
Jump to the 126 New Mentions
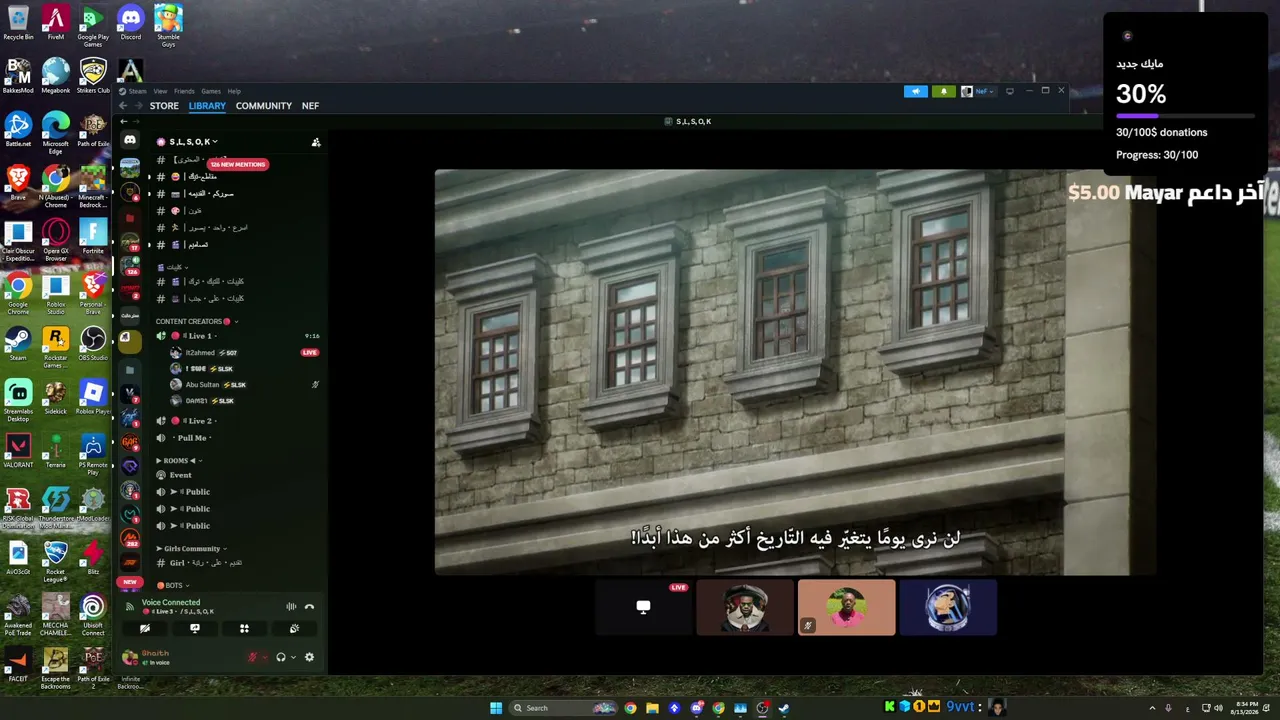pyautogui.click(x=238, y=164)
